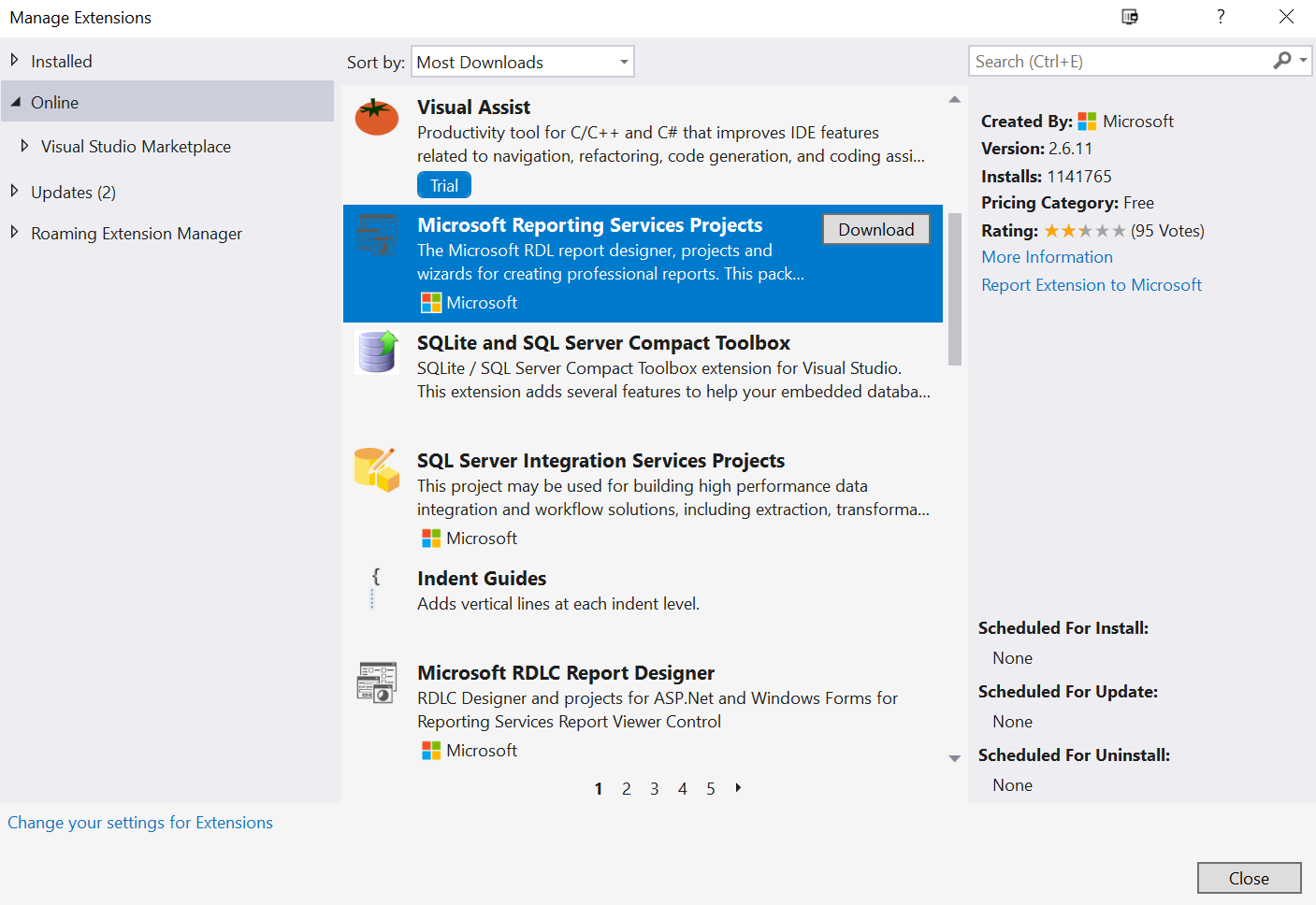Click the (95 Votes) text

click(1167, 231)
